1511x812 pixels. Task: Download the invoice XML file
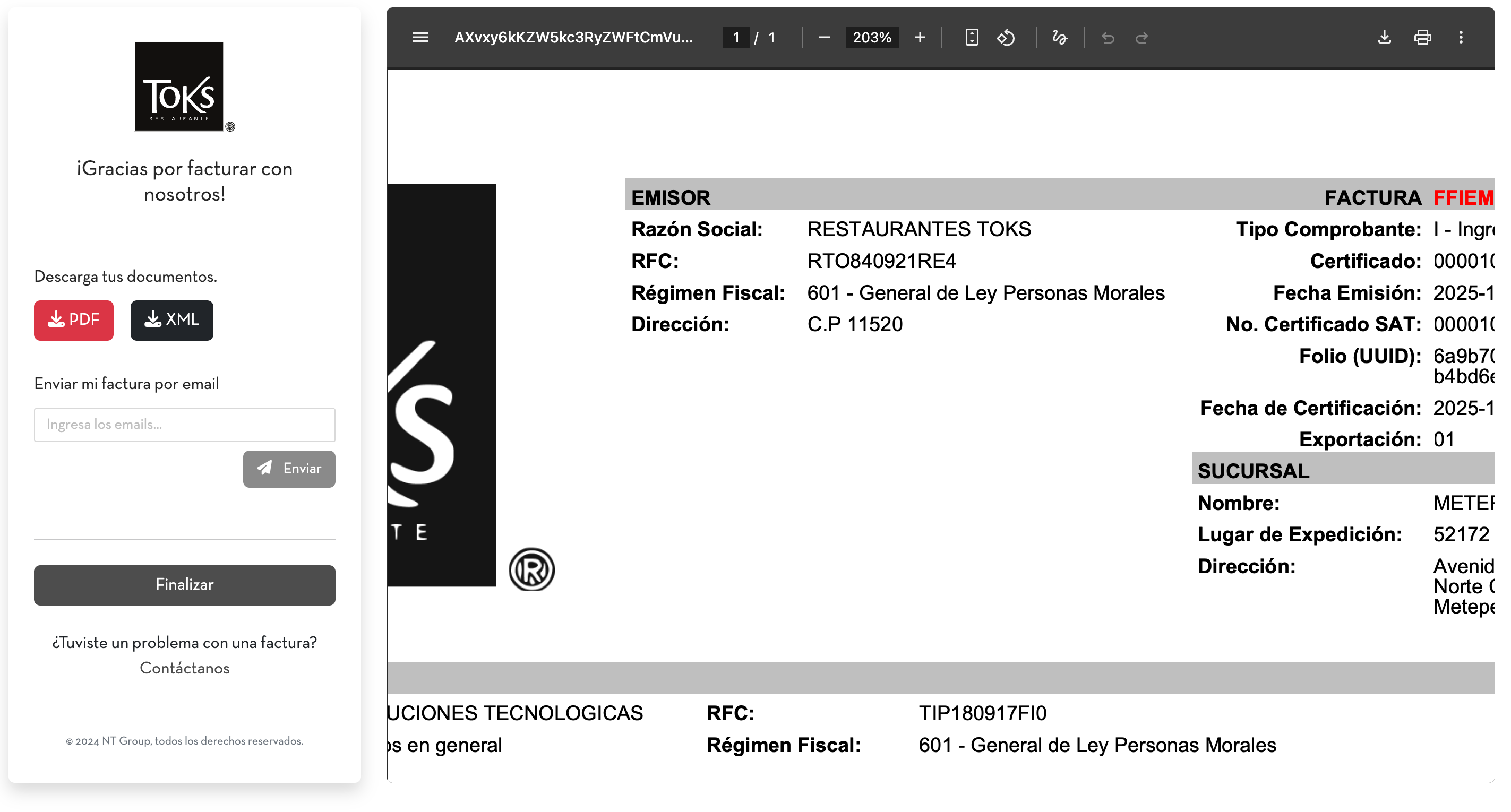(x=172, y=320)
